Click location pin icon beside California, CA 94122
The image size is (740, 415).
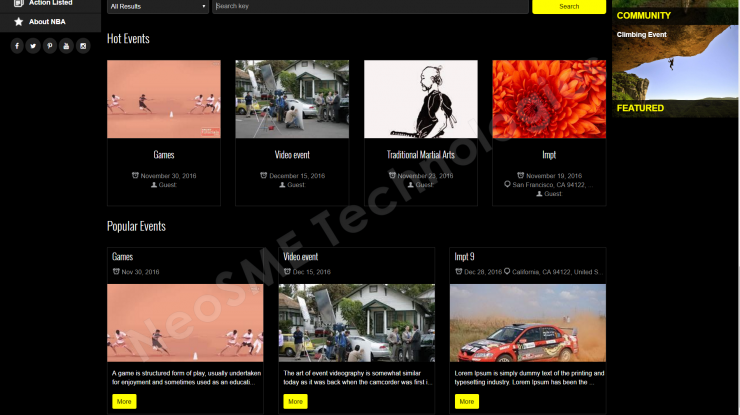(x=507, y=271)
